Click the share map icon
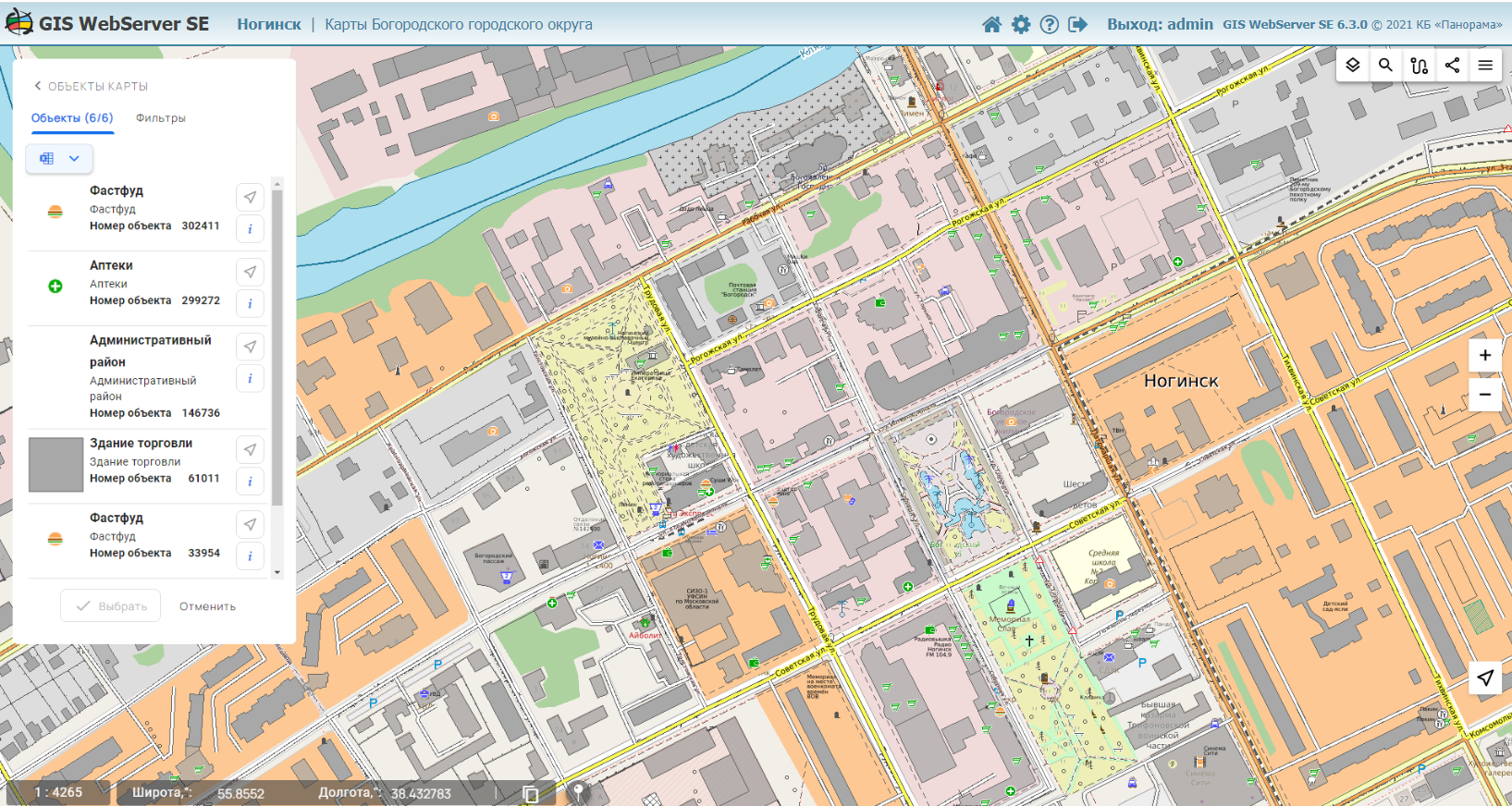This screenshot has width=1512, height=806. click(x=1452, y=65)
